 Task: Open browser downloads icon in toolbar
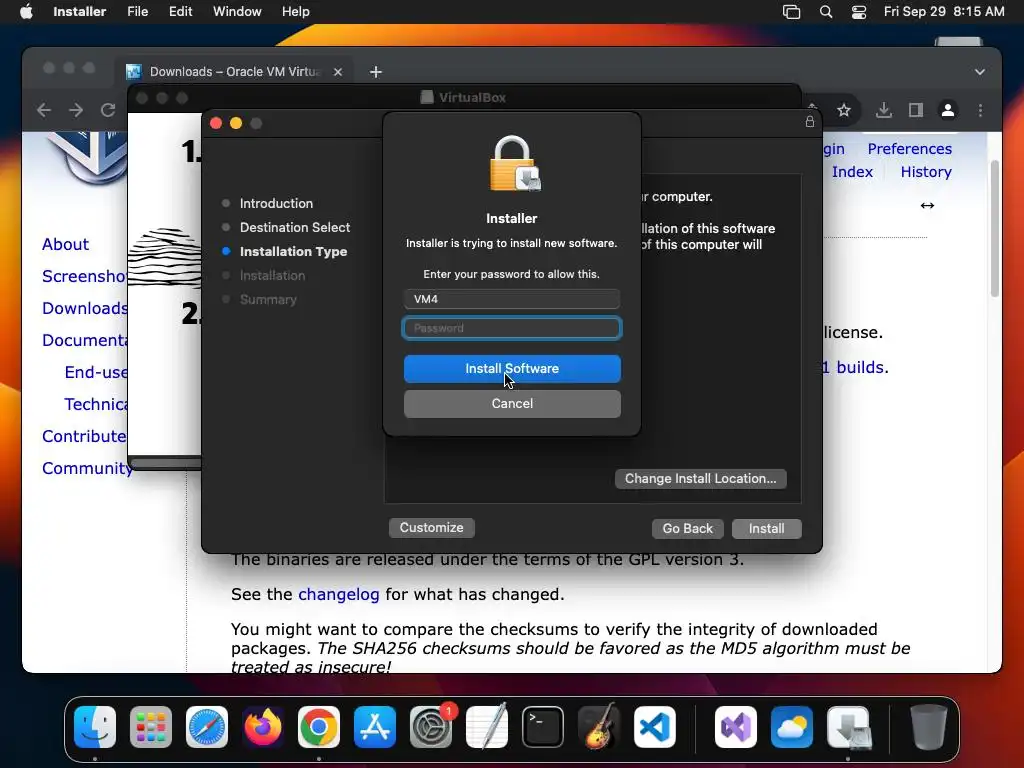click(884, 110)
